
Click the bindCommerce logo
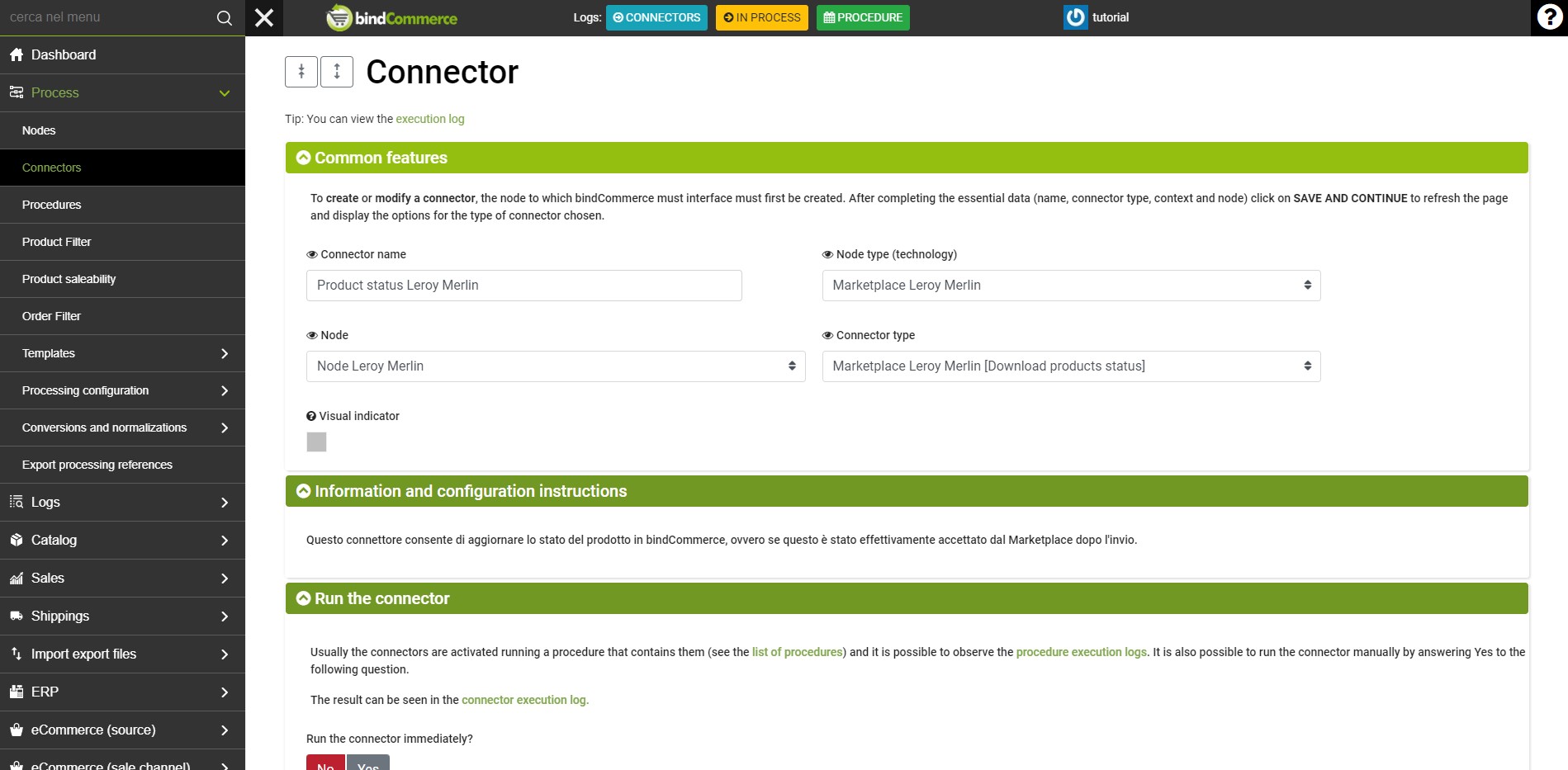coord(391,17)
